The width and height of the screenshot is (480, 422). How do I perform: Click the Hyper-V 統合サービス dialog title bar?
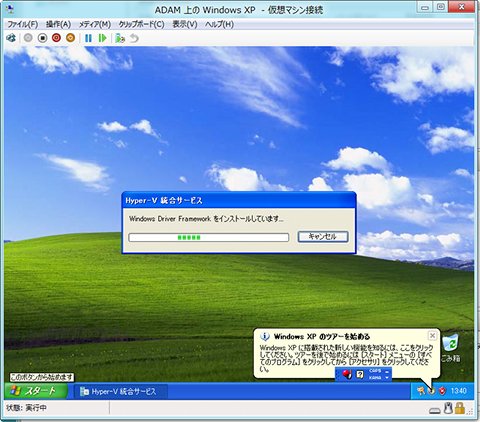[239, 200]
